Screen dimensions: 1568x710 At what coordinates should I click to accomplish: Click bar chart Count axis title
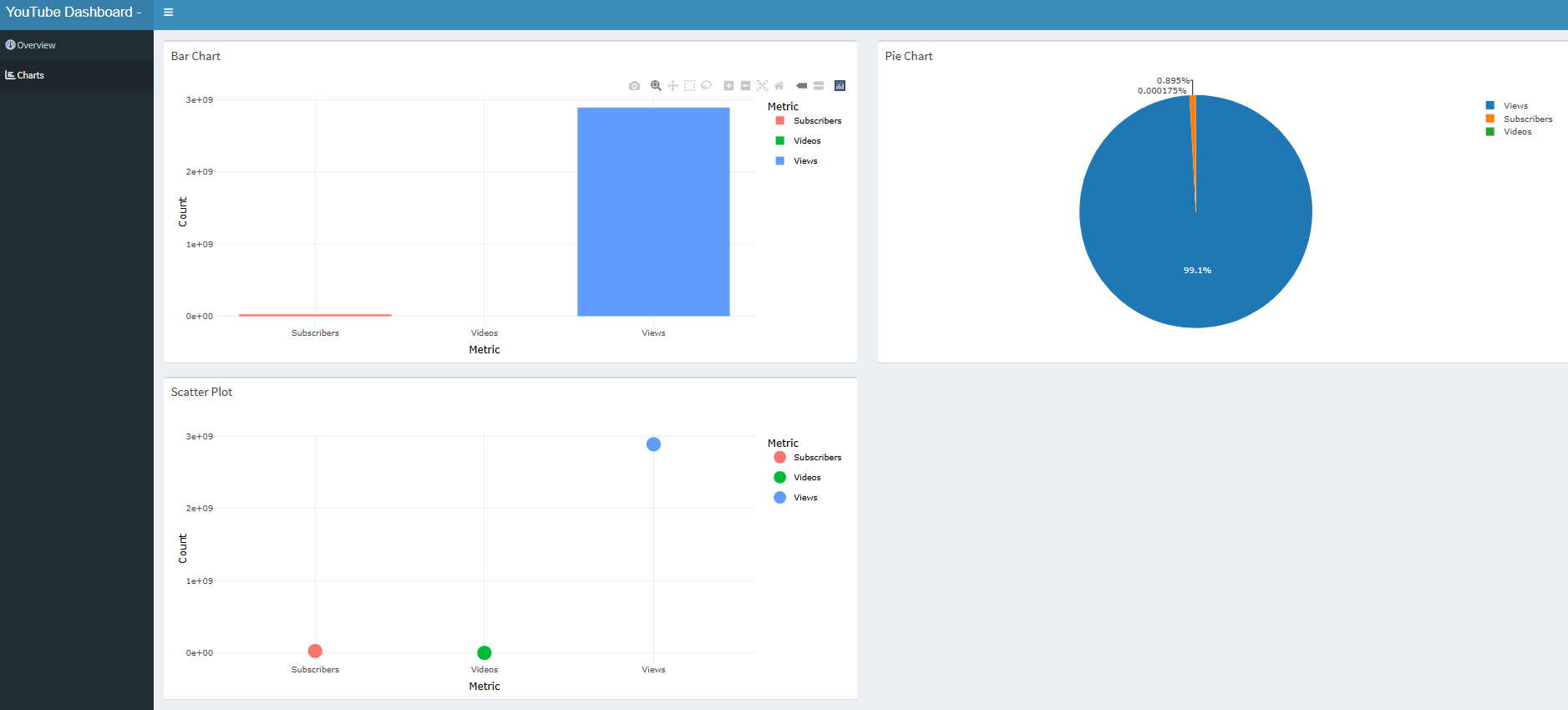(183, 212)
